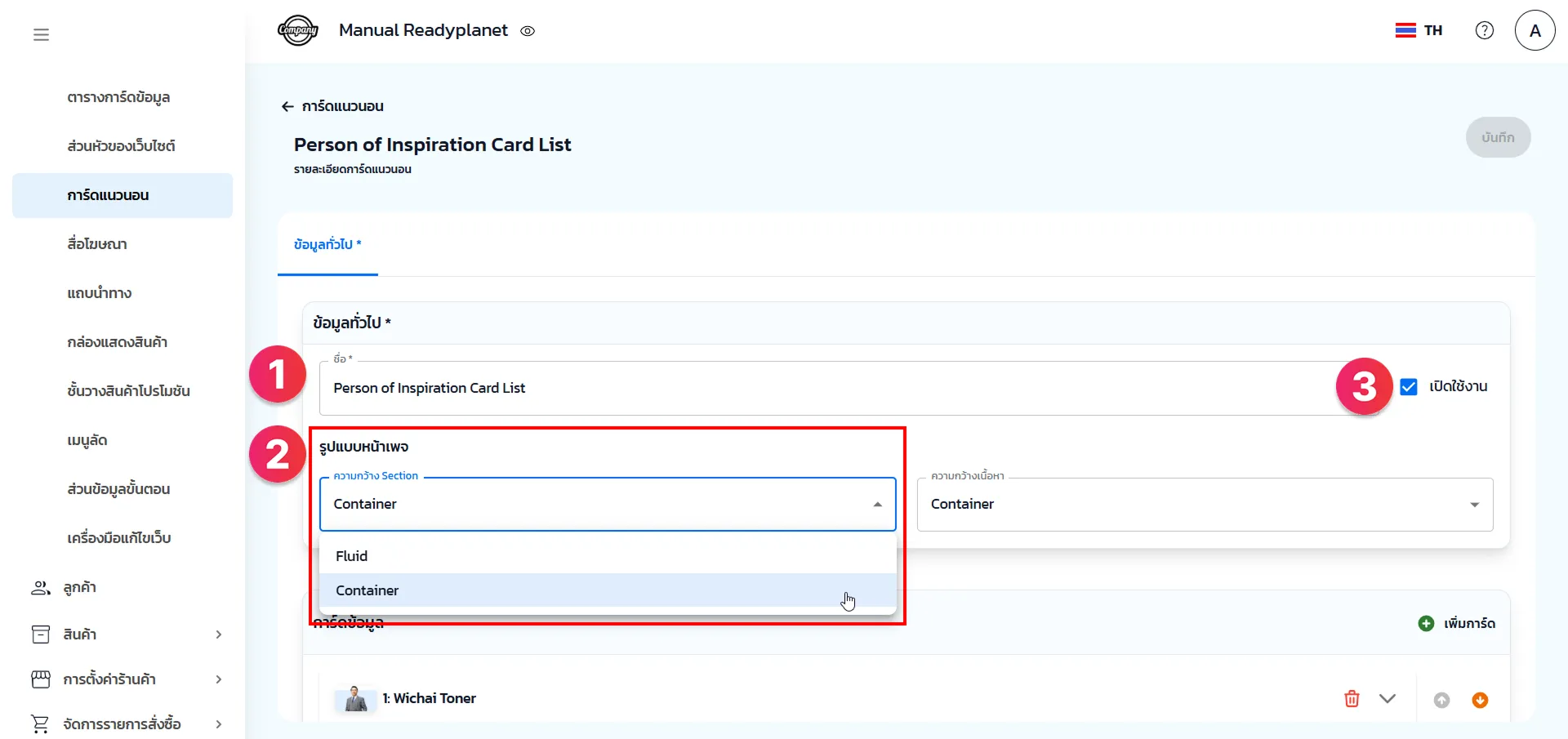Delete the Wichai Toner card with trash icon
Image resolution: width=1568 pixels, height=739 pixels.
pos(1352,699)
